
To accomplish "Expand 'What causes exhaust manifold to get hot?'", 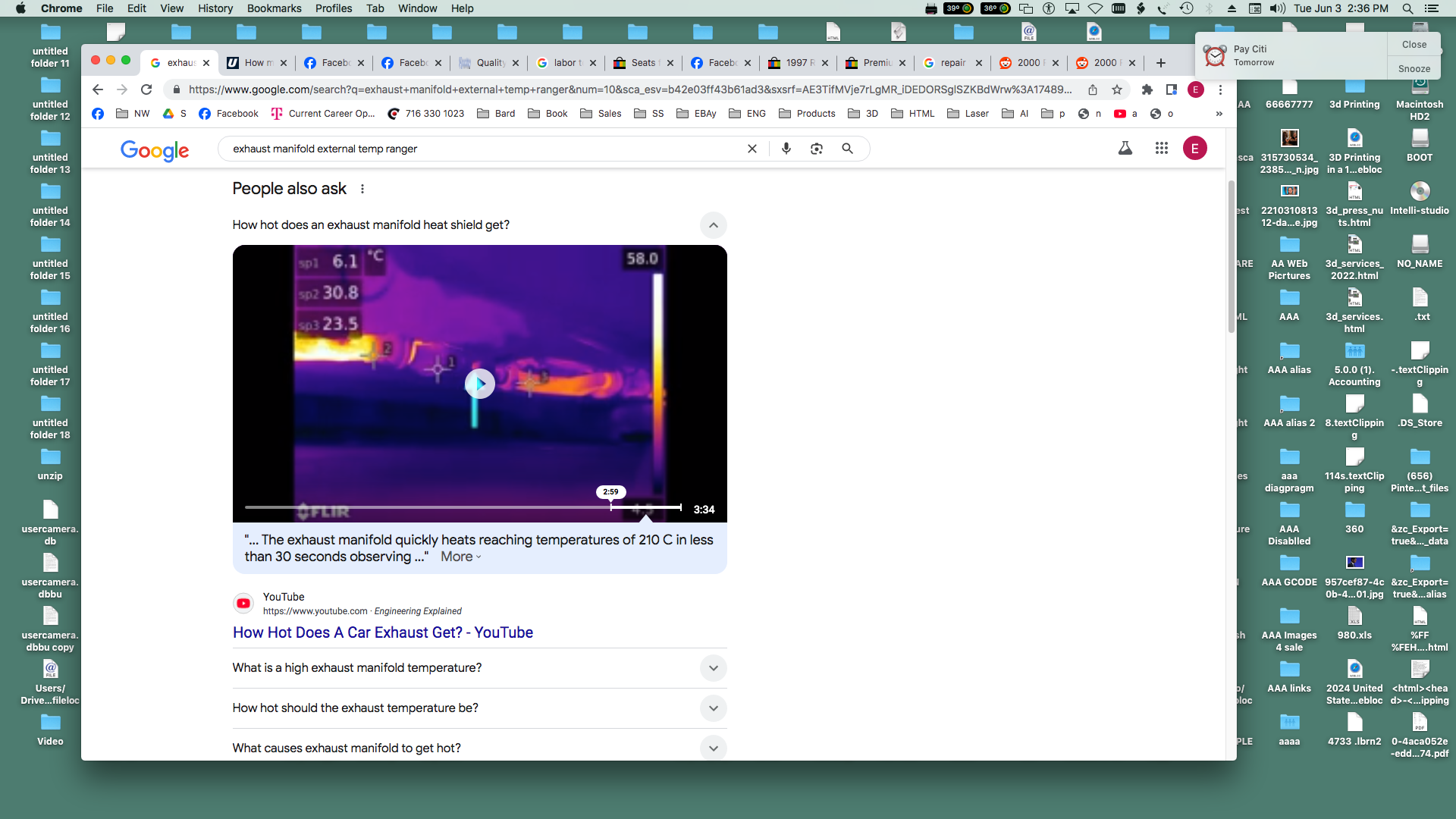I will [713, 748].
